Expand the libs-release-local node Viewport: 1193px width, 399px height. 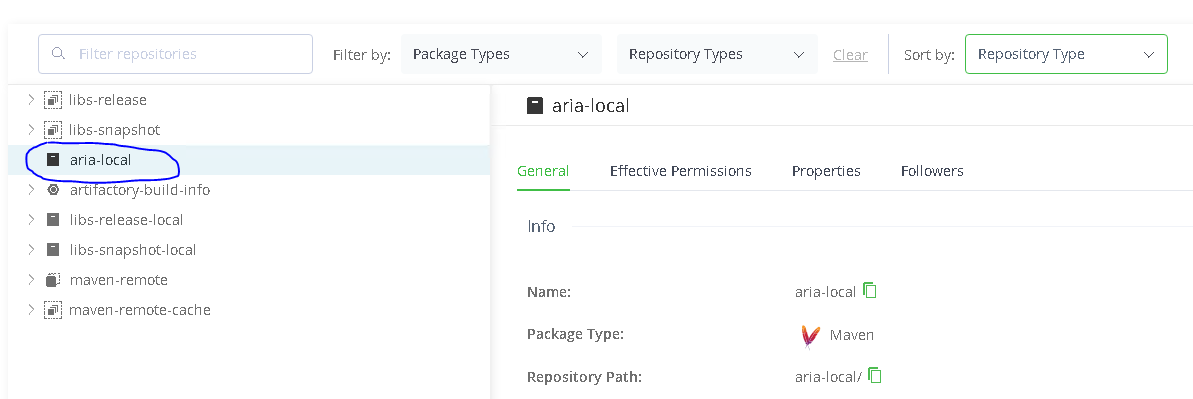click(x=30, y=219)
